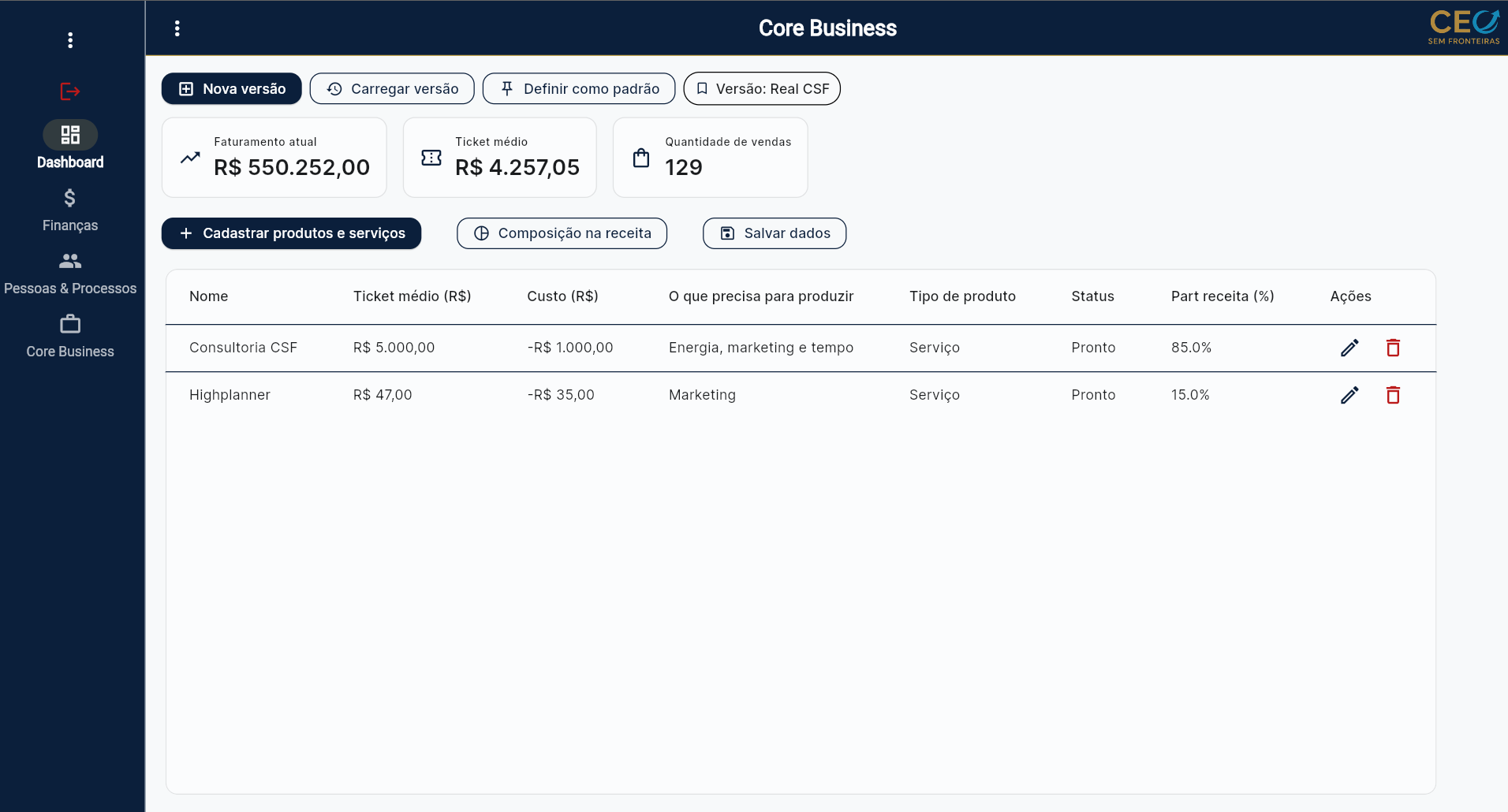
Task: Click the Core Business page title
Action: (827, 28)
